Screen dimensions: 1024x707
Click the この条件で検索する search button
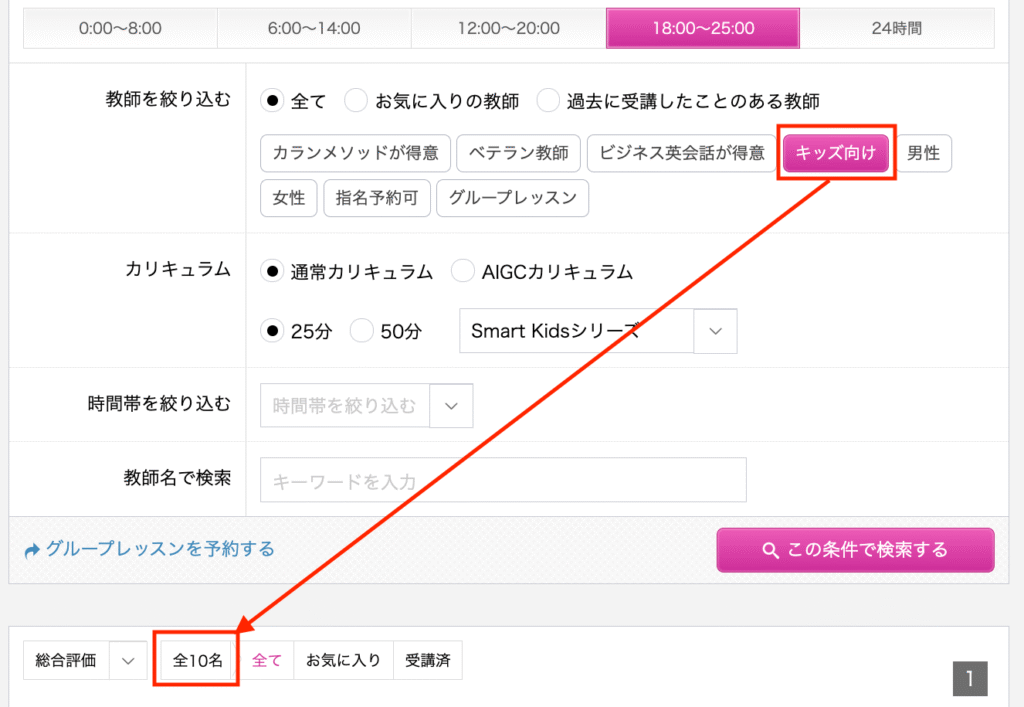click(x=855, y=550)
